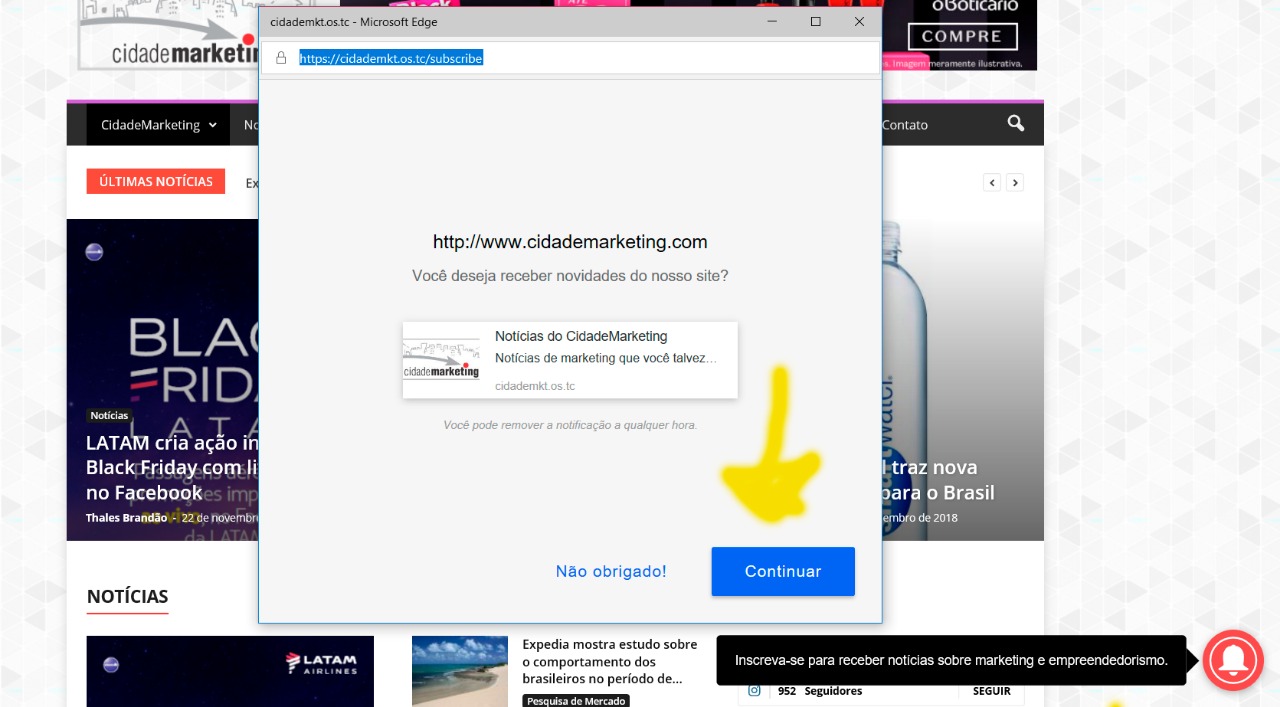Click the CidadeMarketing site logo
The height and width of the screenshot is (707, 1280).
point(168,35)
